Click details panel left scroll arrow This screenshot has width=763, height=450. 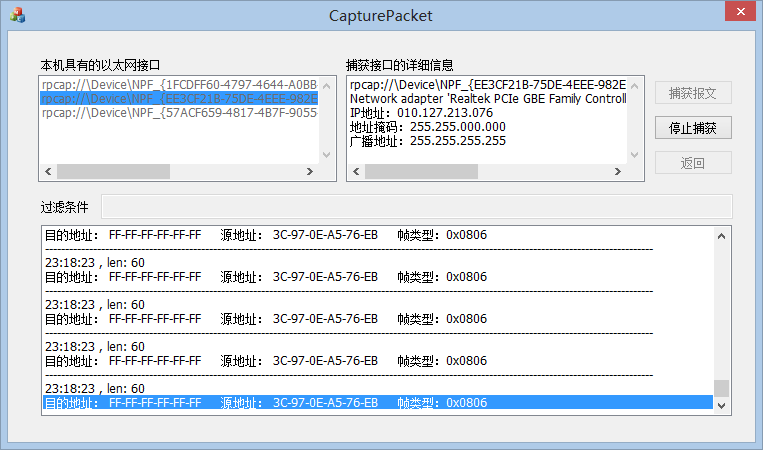[356, 172]
